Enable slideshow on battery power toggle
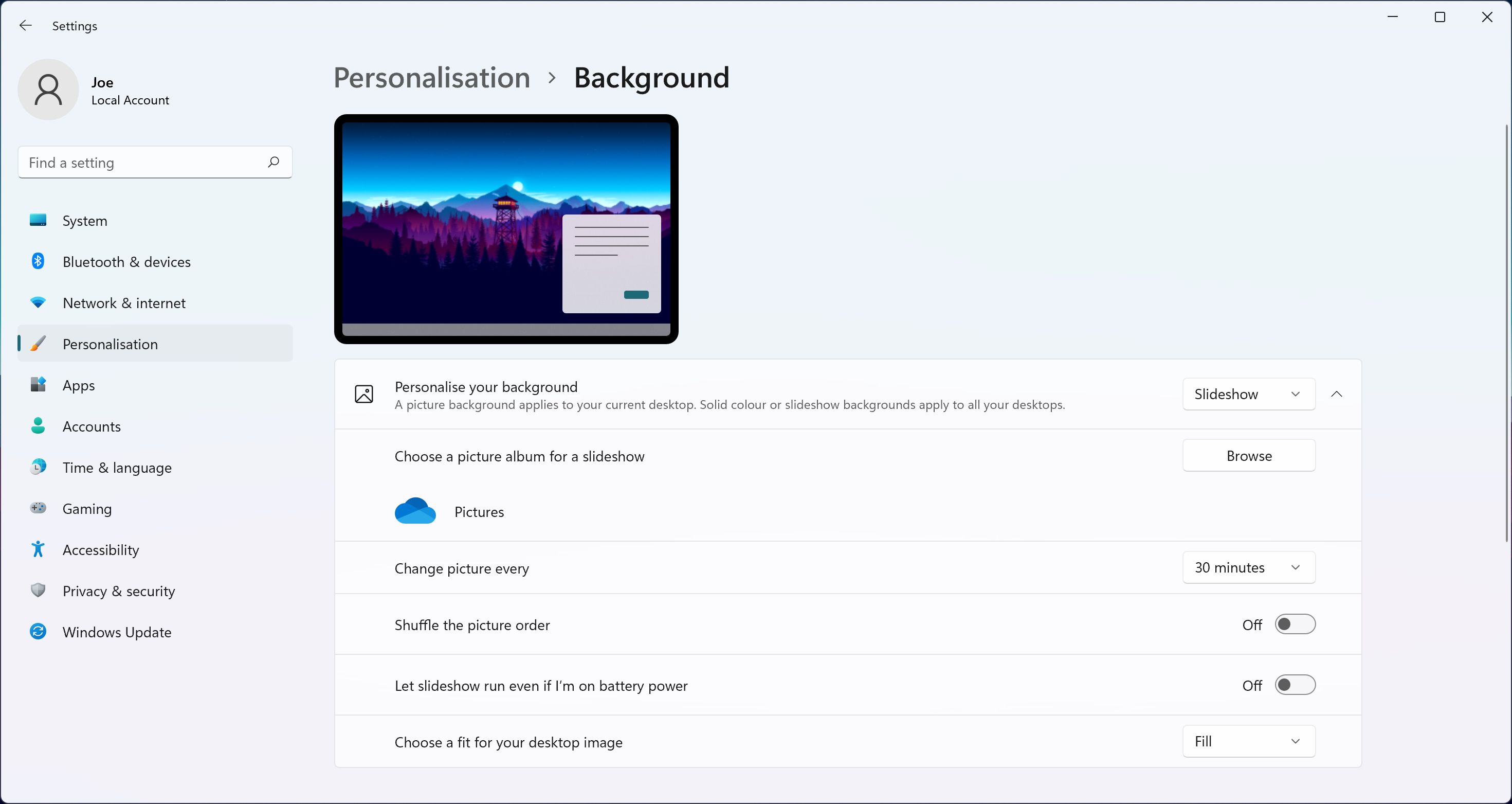Image resolution: width=1512 pixels, height=804 pixels. (x=1295, y=685)
